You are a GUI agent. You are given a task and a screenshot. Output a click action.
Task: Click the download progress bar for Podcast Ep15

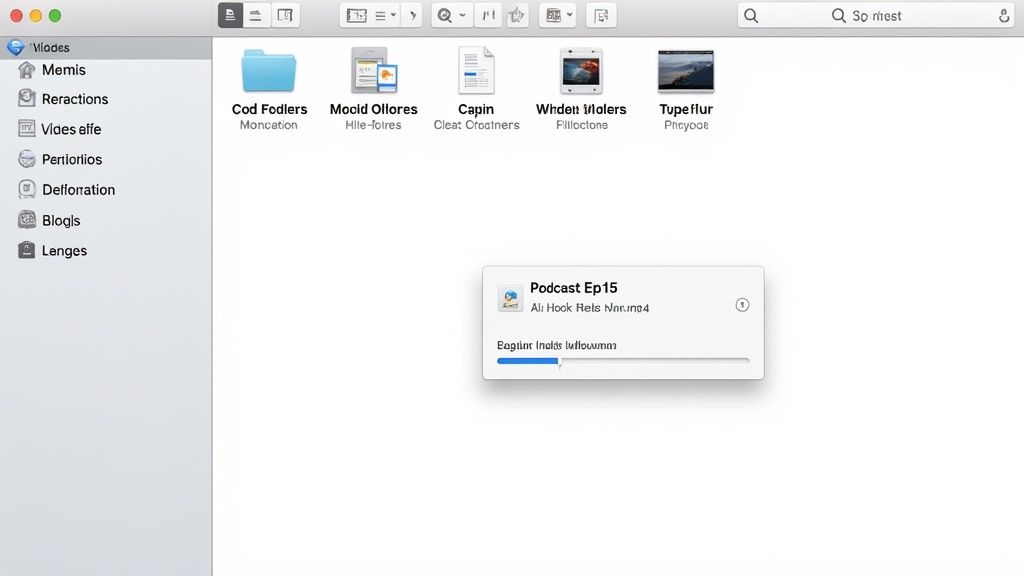(622, 360)
